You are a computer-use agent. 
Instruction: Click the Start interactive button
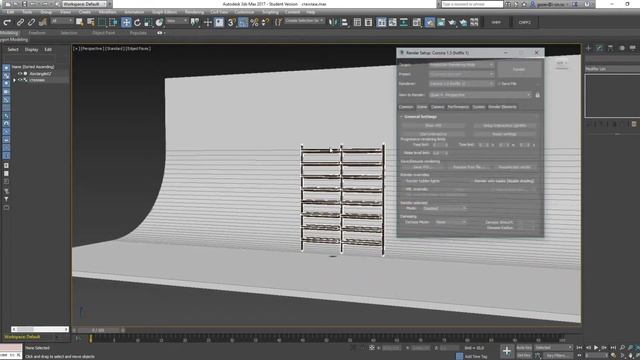click(433, 134)
